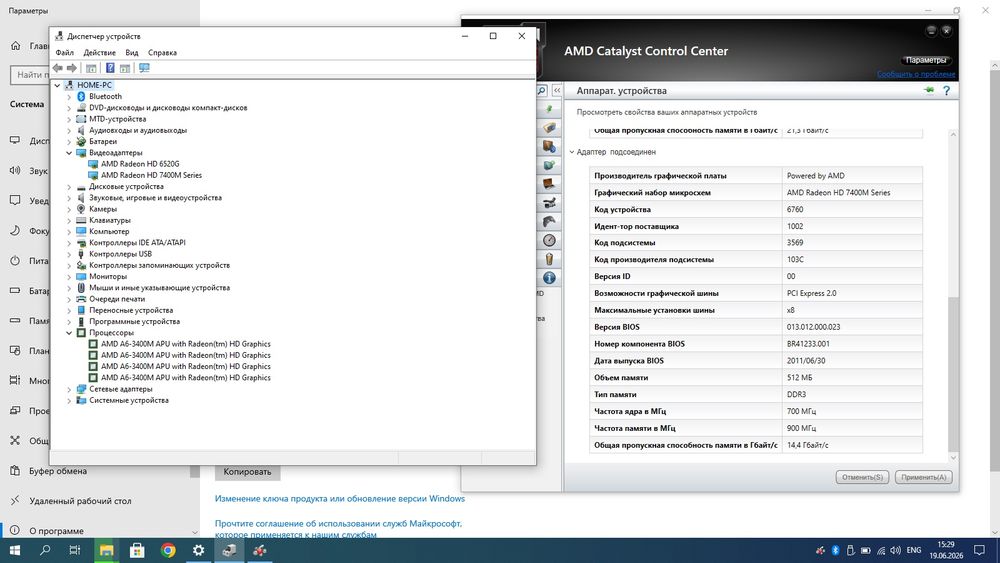
Task: Open the Действие menu
Action: click(x=99, y=52)
